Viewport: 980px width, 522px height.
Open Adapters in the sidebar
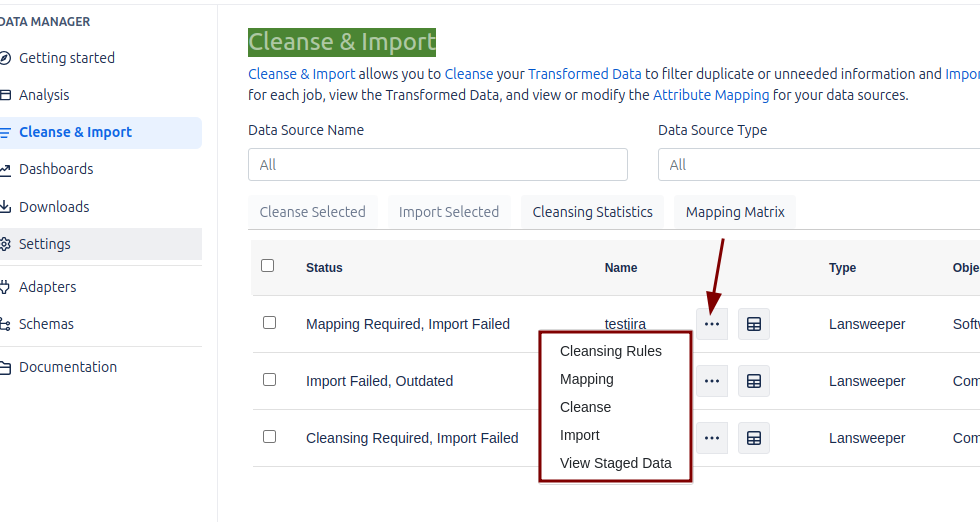tap(47, 287)
